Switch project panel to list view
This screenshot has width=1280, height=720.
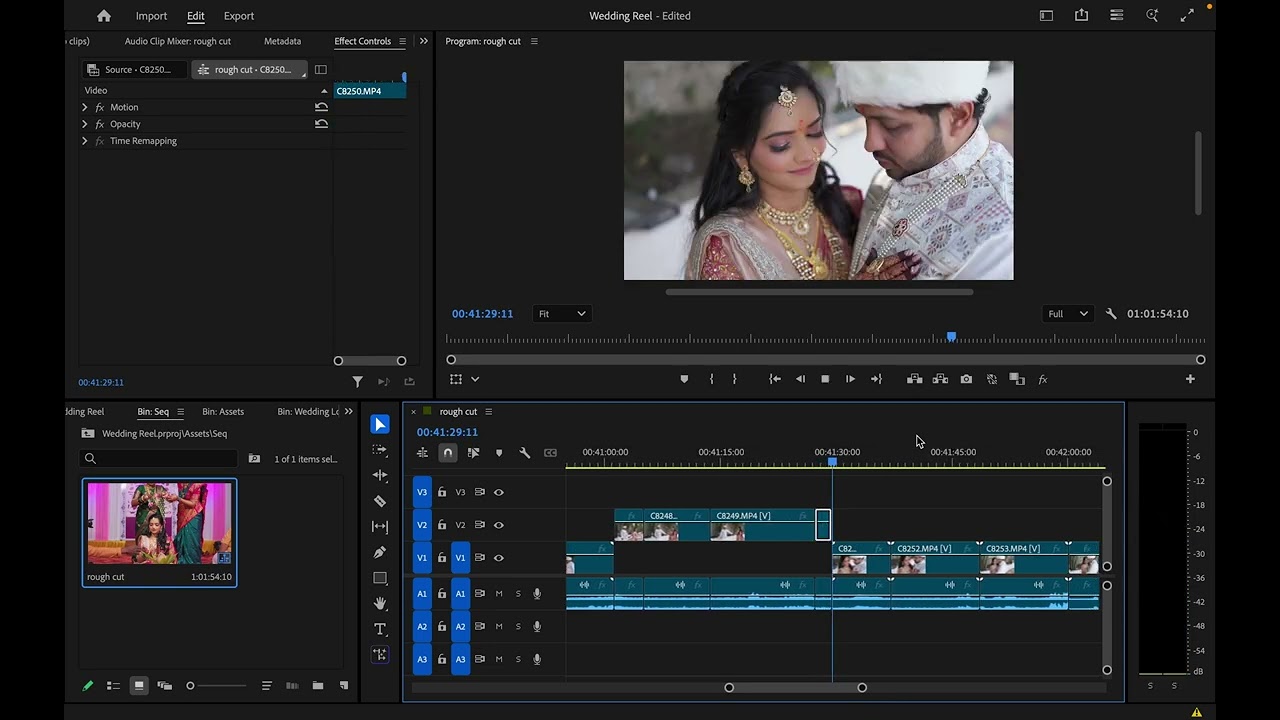point(113,686)
